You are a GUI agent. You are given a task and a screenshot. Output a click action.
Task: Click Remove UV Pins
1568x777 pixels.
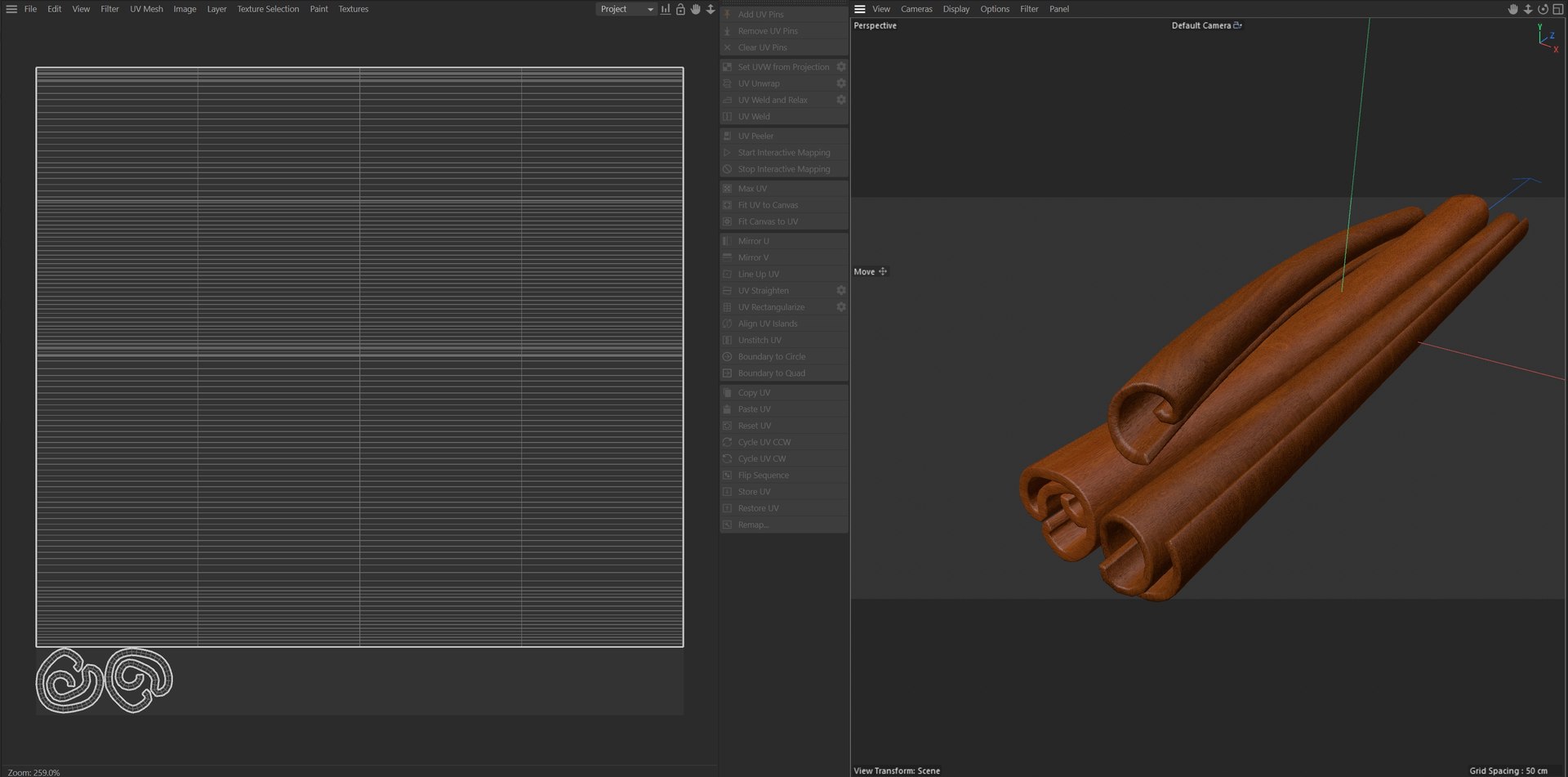[784, 31]
